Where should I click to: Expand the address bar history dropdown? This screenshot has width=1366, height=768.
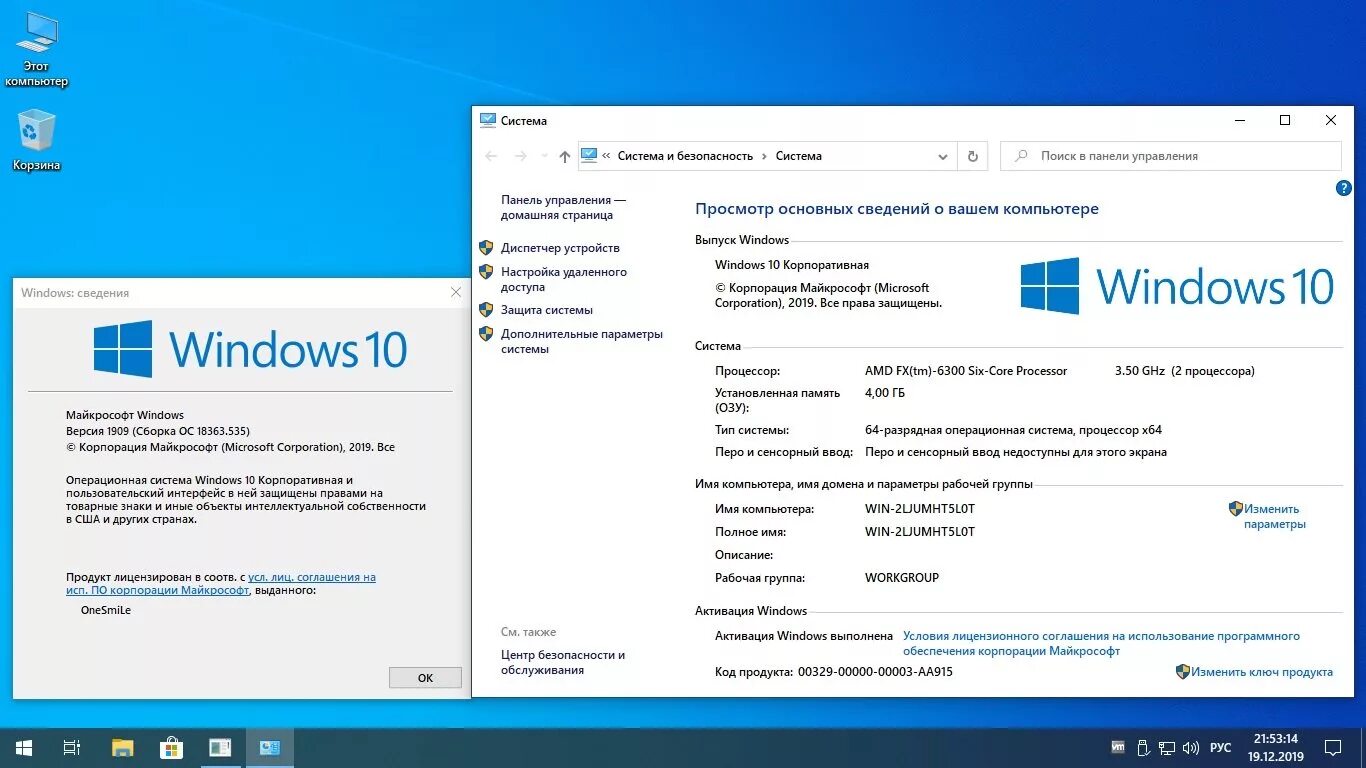pos(943,156)
